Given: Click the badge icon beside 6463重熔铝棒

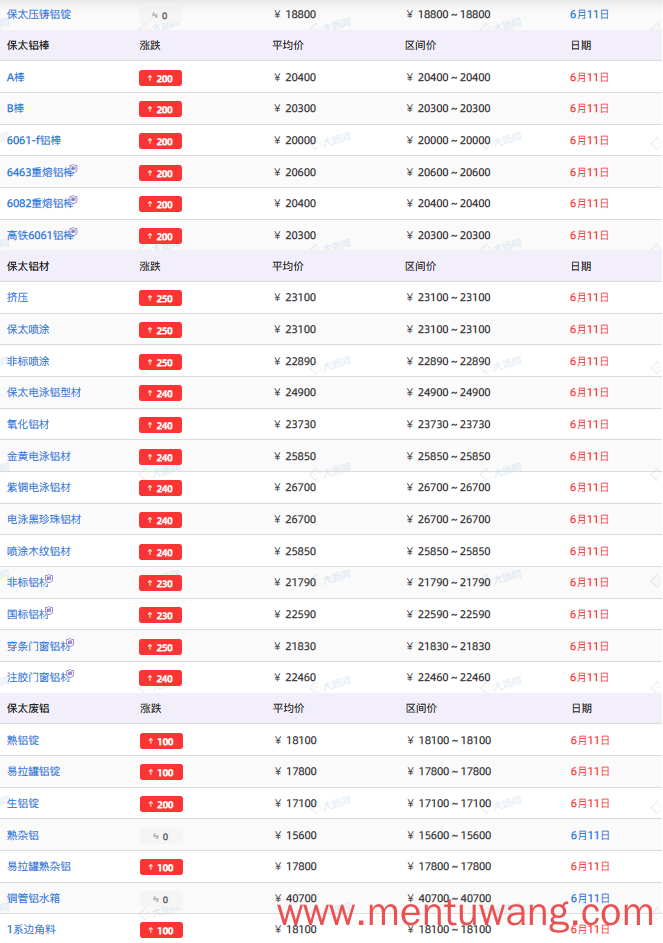Looking at the screenshot, I should coord(73,169).
